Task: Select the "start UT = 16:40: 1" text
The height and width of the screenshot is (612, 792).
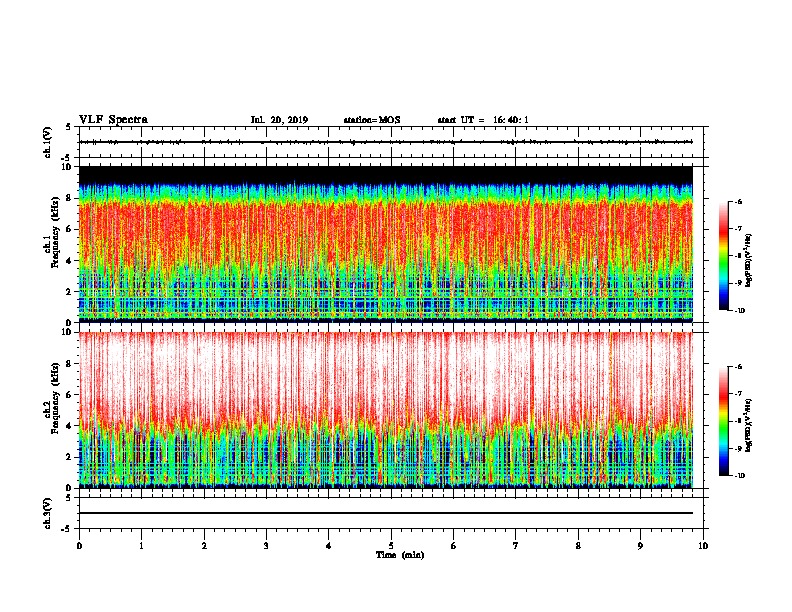Action: click(483, 120)
